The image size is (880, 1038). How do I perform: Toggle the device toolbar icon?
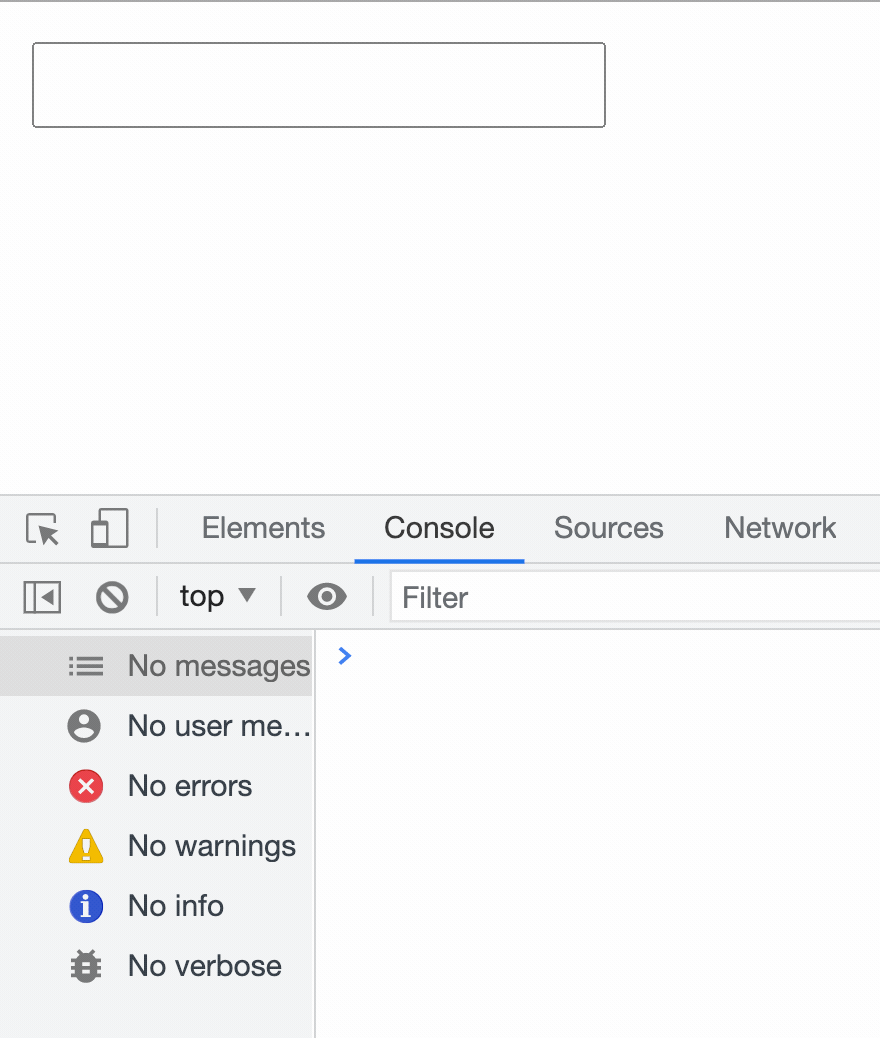(x=109, y=528)
